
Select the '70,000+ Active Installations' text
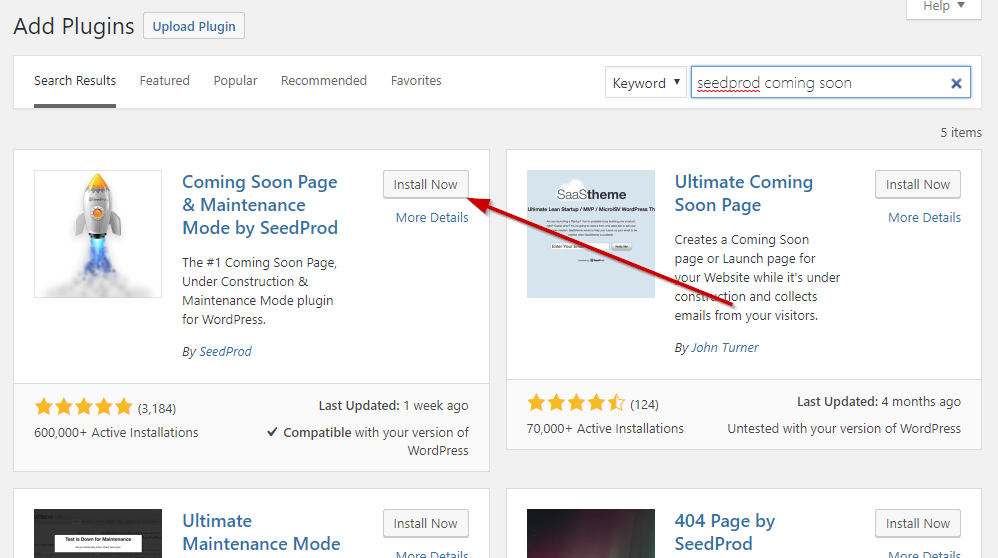coord(605,429)
